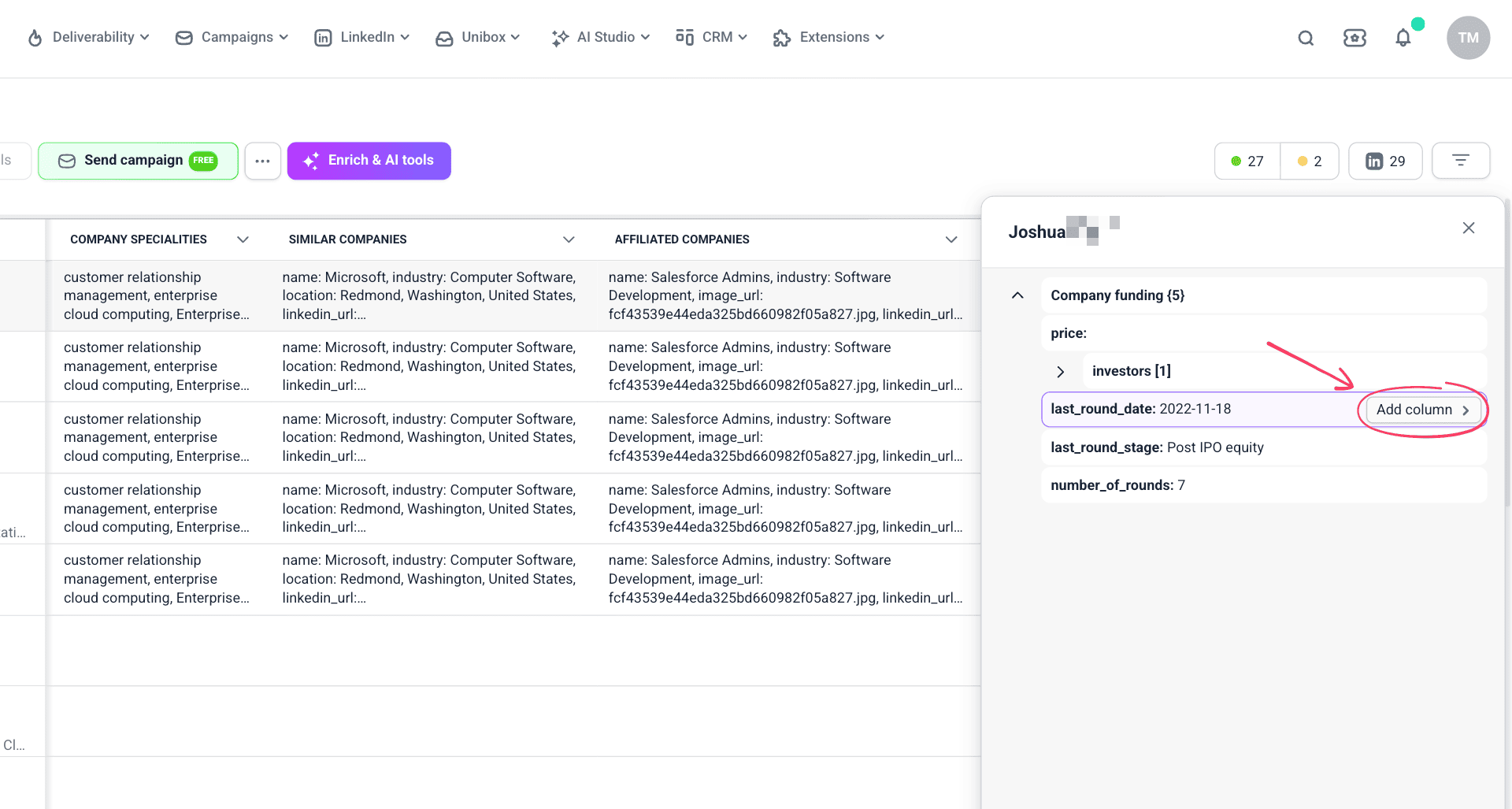Open notifications bell
This screenshot has width=1512, height=809.
[x=1403, y=38]
